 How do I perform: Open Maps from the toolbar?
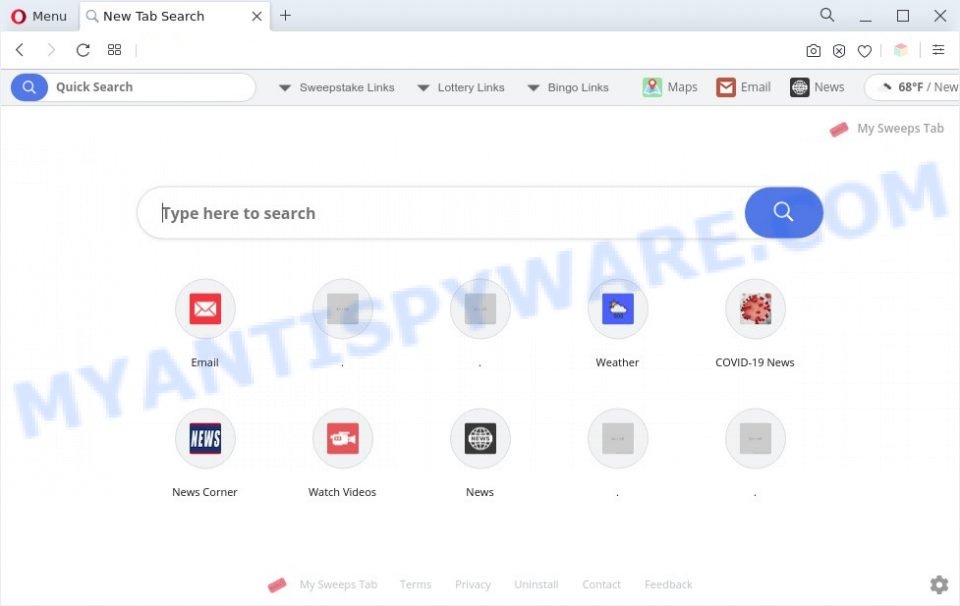(x=670, y=88)
